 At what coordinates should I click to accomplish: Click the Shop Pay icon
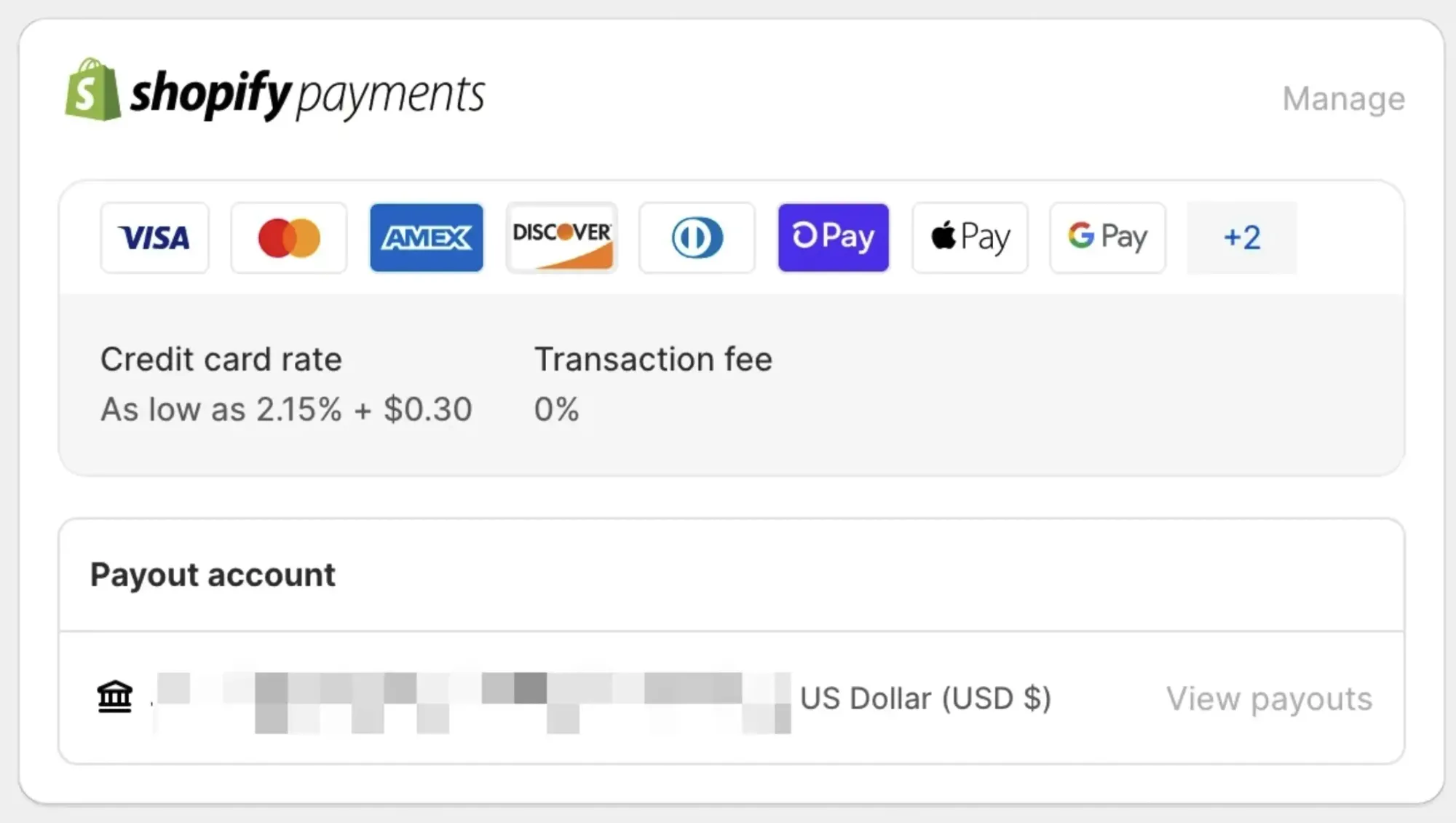click(x=833, y=237)
